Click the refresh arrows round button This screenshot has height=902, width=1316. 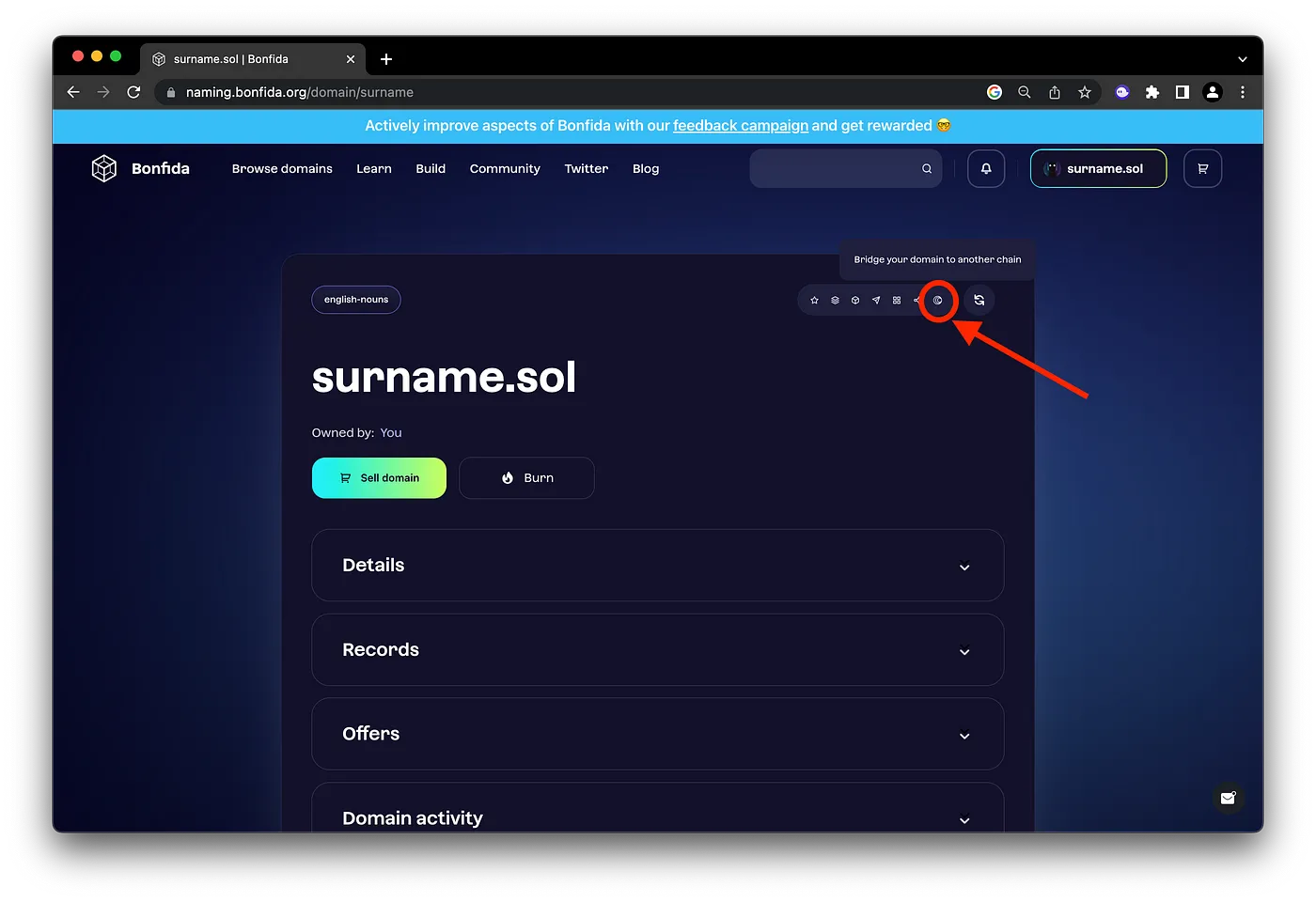979,300
